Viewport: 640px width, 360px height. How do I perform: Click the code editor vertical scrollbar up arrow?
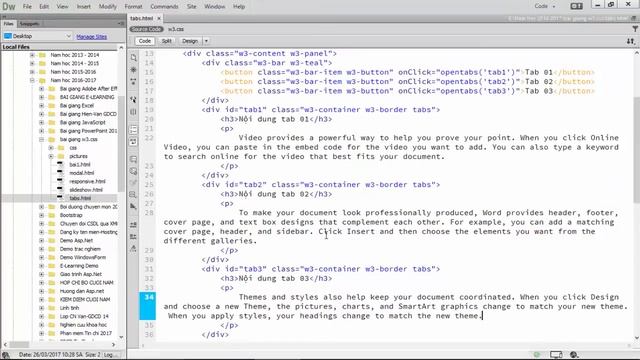coord(636,53)
